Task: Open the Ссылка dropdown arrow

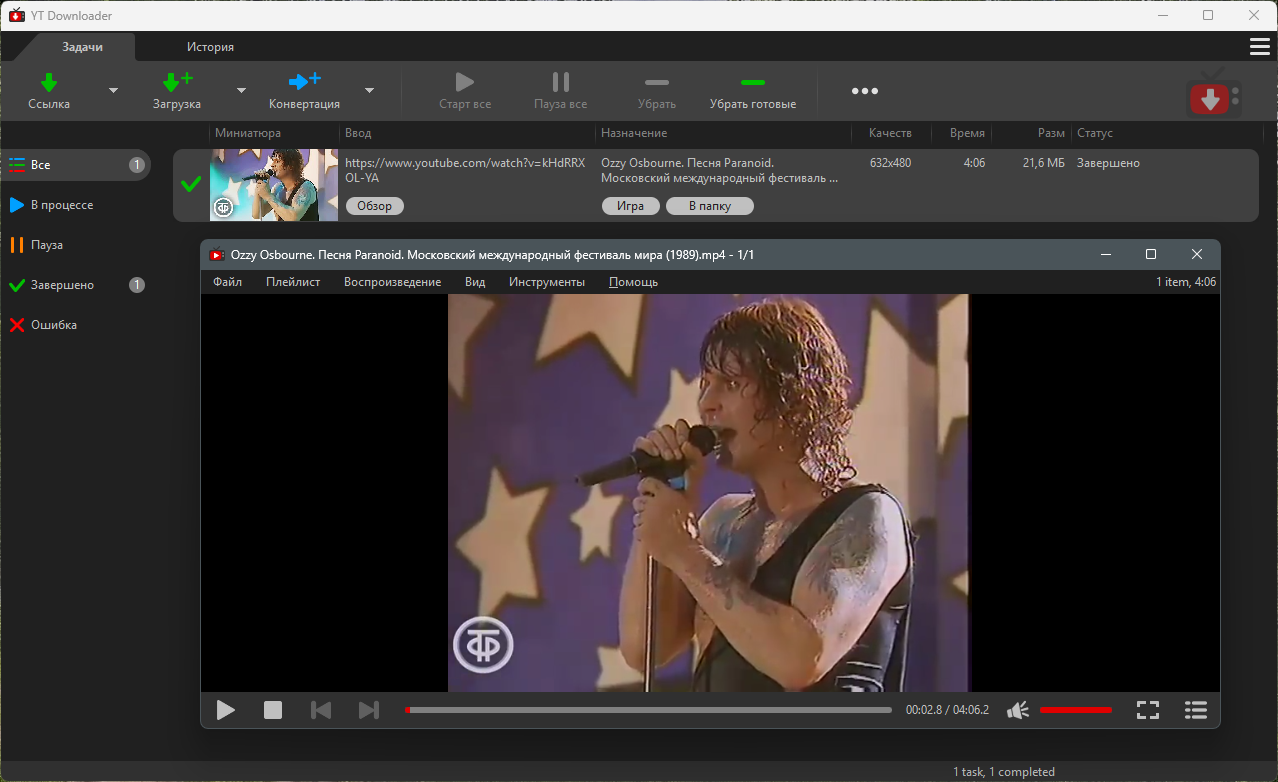Action: pos(113,90)
